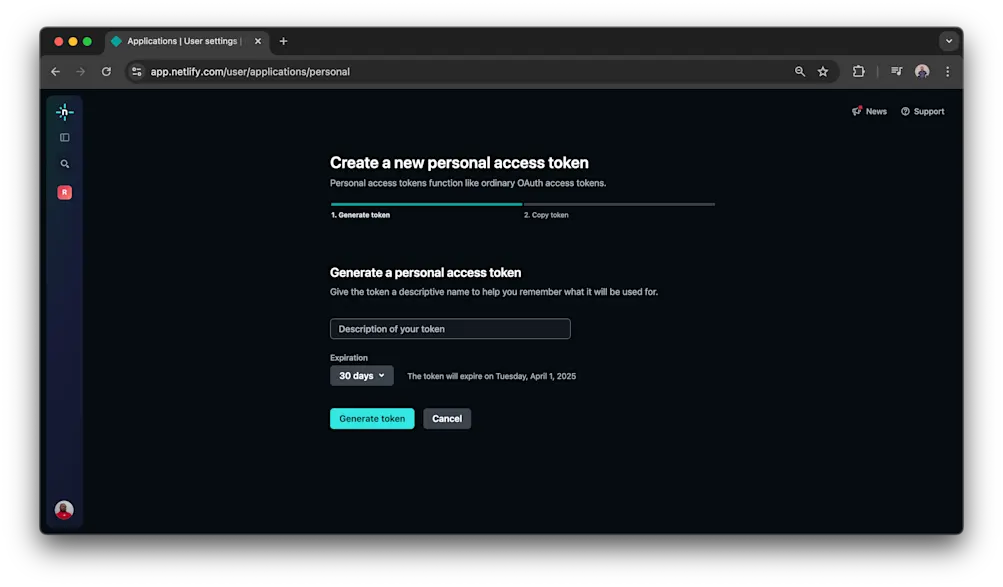The height and width of the screenshot is (587, 1003).
Task: Open the Chrome three-dot menu
Action: [x=947, y=71]
